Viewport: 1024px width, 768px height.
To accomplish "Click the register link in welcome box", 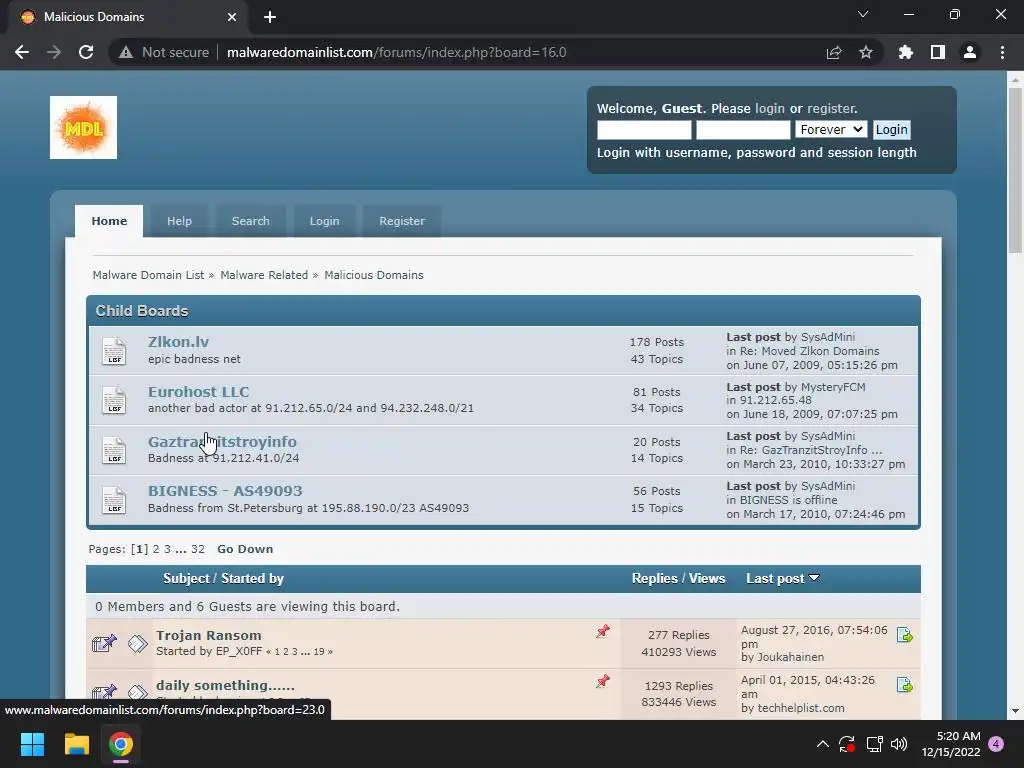I will coord(831,108).
